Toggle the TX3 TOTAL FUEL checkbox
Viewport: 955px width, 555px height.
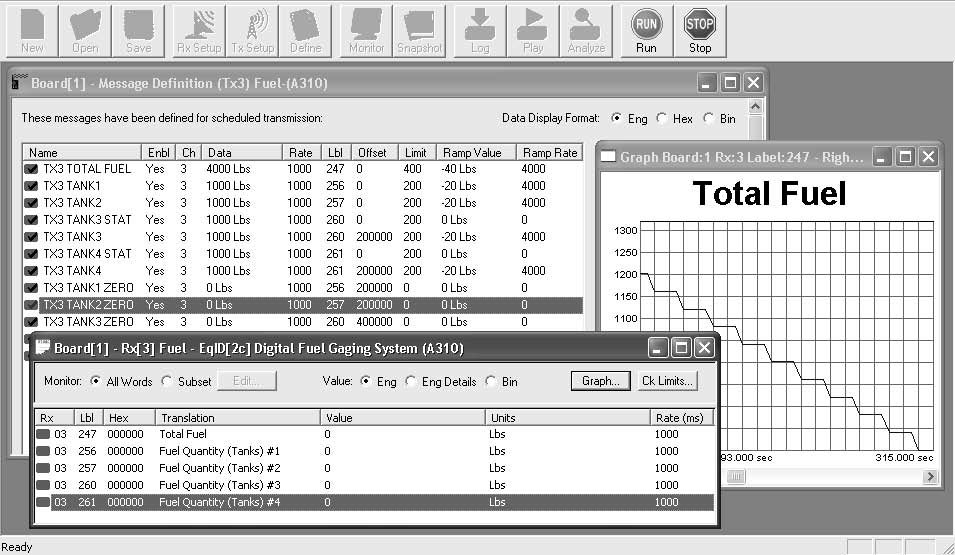(32, 169)
